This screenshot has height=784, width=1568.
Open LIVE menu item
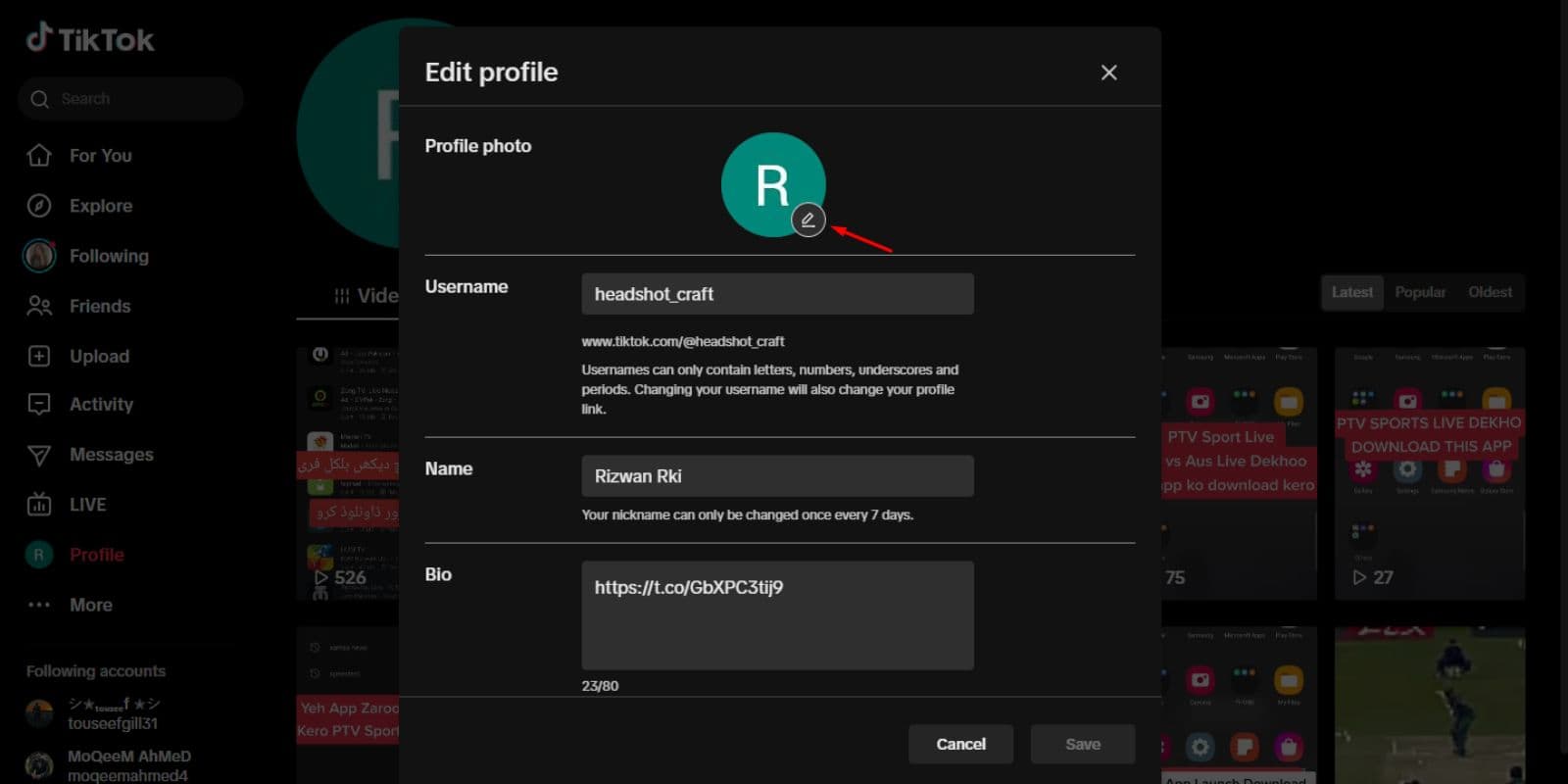click(87, 505)
